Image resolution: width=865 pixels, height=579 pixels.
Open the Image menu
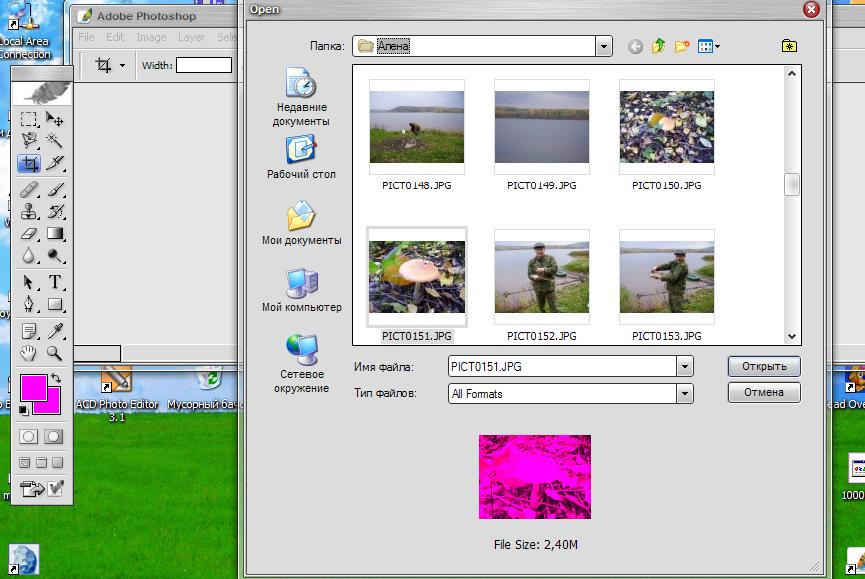click(151, 37)
